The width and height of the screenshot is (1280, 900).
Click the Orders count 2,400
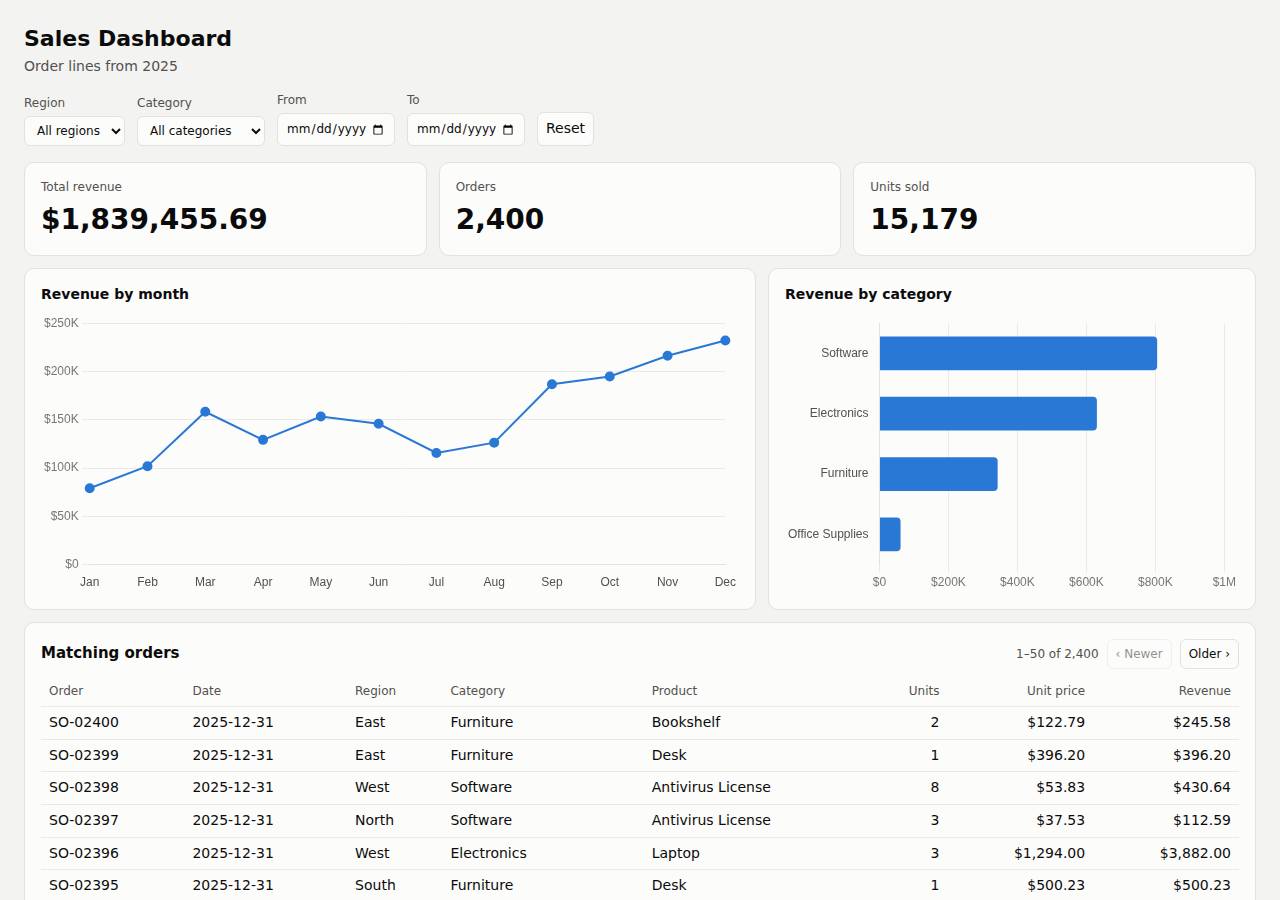[x=500, y=219]
